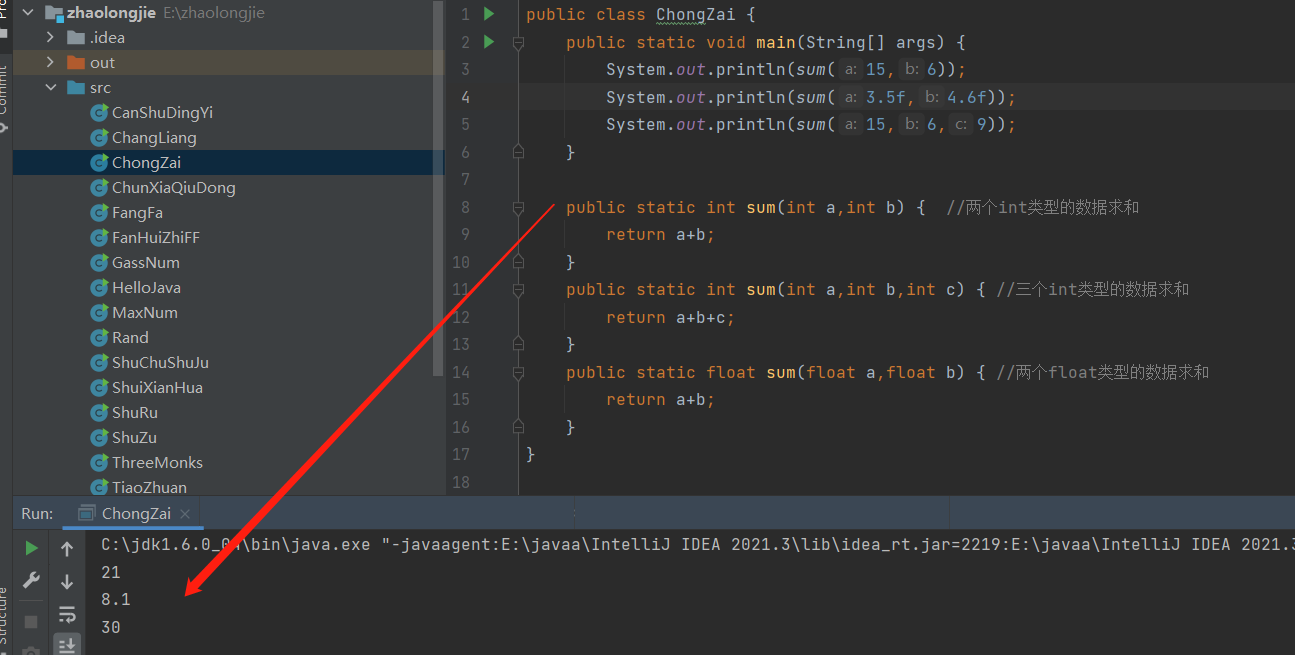Open ShuiXianHua class in the project tree
1295x655 pixels.
157,388
